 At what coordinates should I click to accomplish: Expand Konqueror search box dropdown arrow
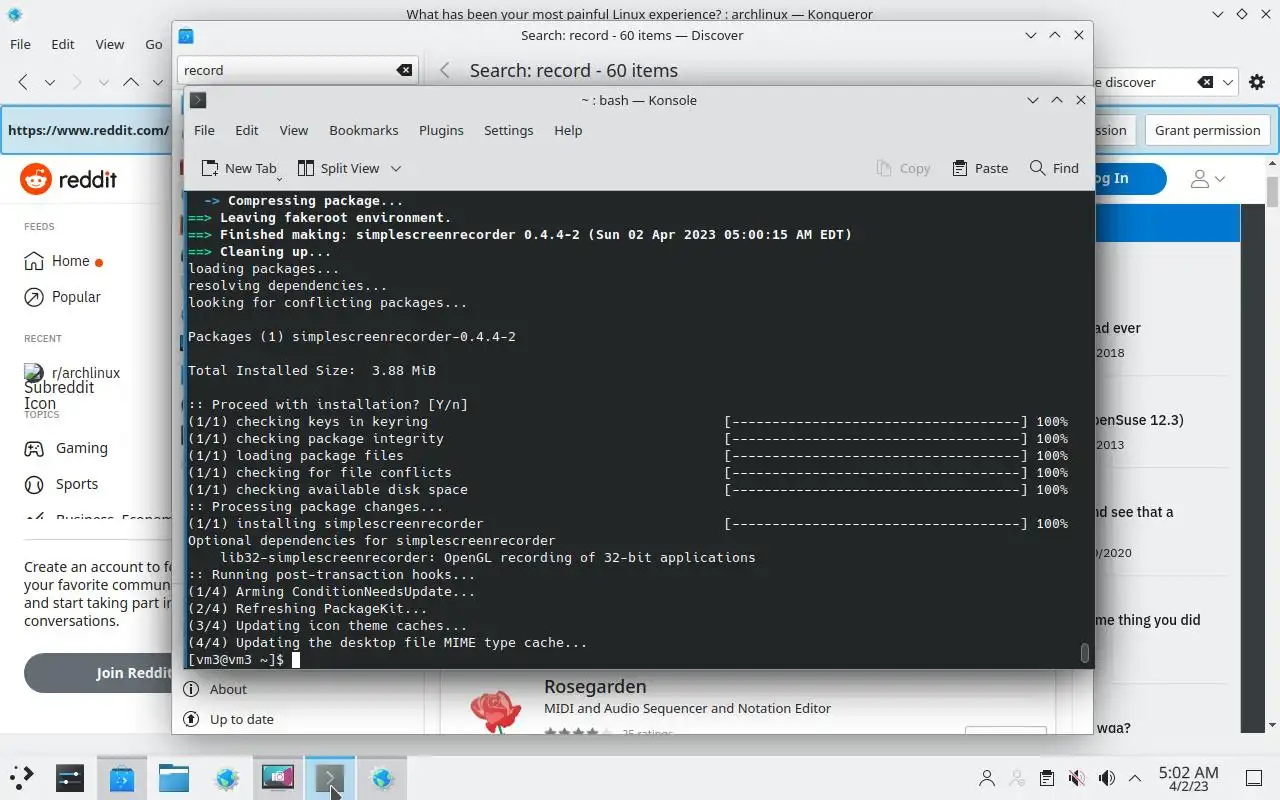pyautogui.click(x=1229, y=82)
